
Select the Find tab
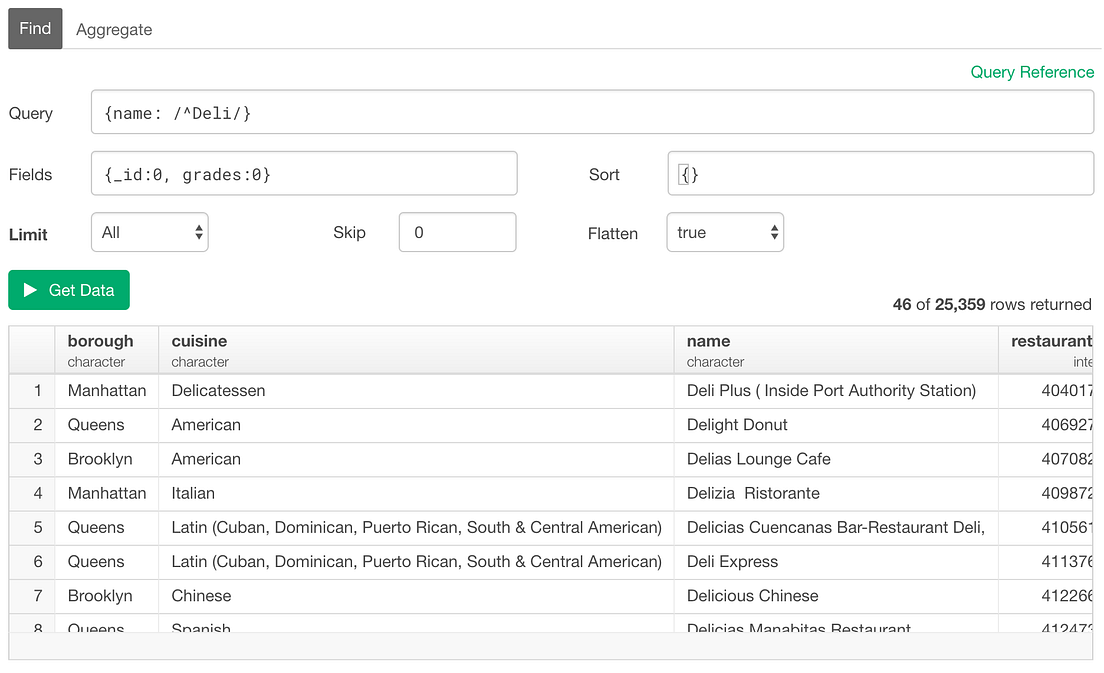pyautogui.click(x=34, y=28)
